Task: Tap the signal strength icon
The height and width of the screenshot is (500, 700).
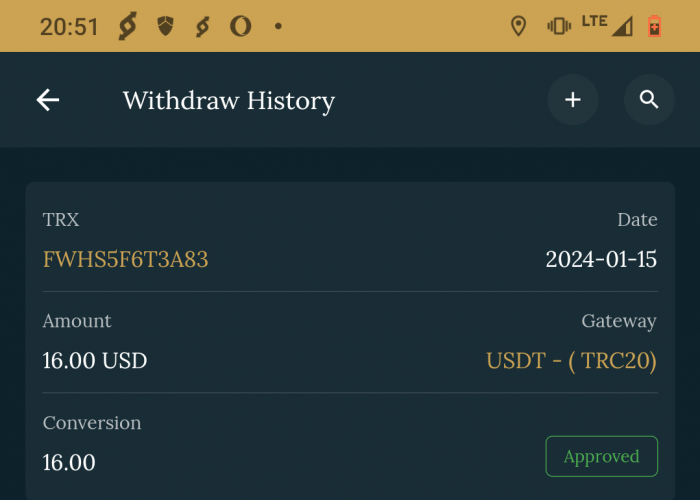Action: click(622, 27)
